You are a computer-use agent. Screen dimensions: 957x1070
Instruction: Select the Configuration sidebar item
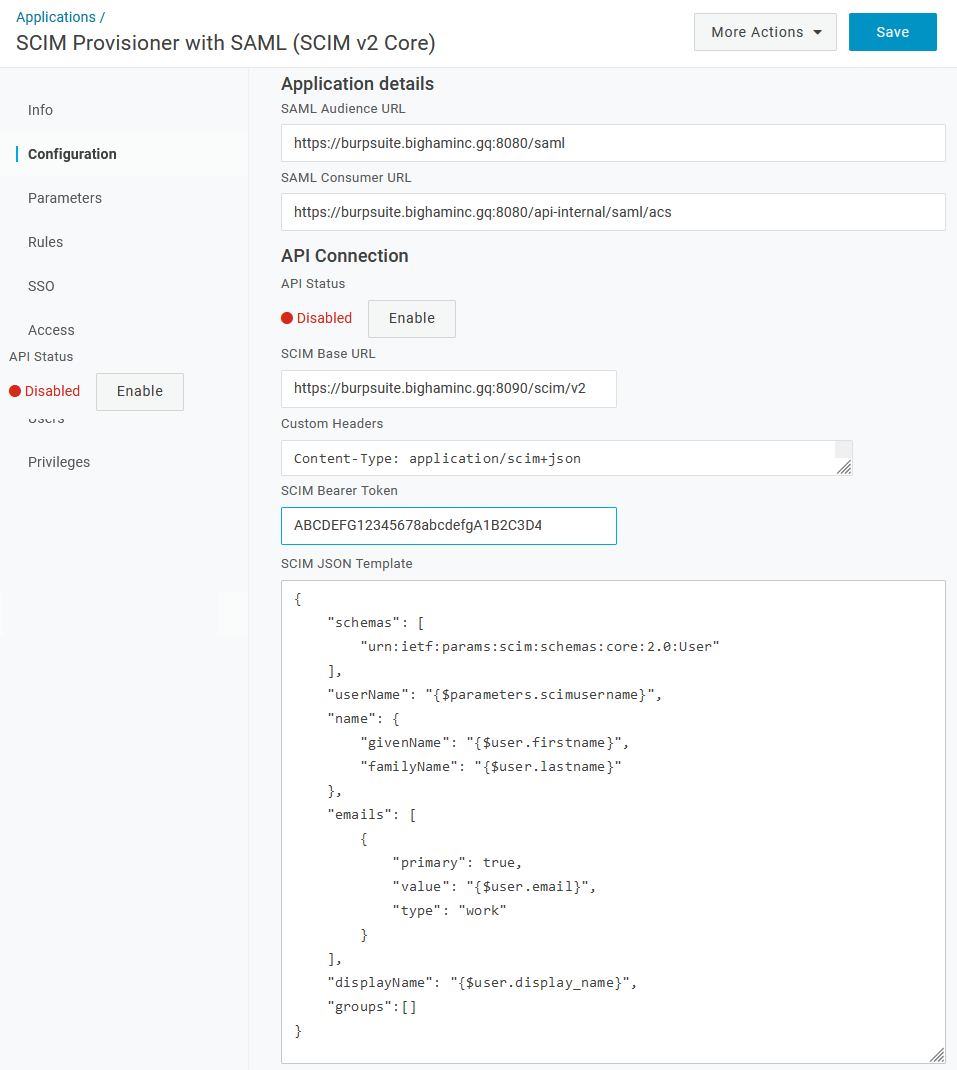72,154
